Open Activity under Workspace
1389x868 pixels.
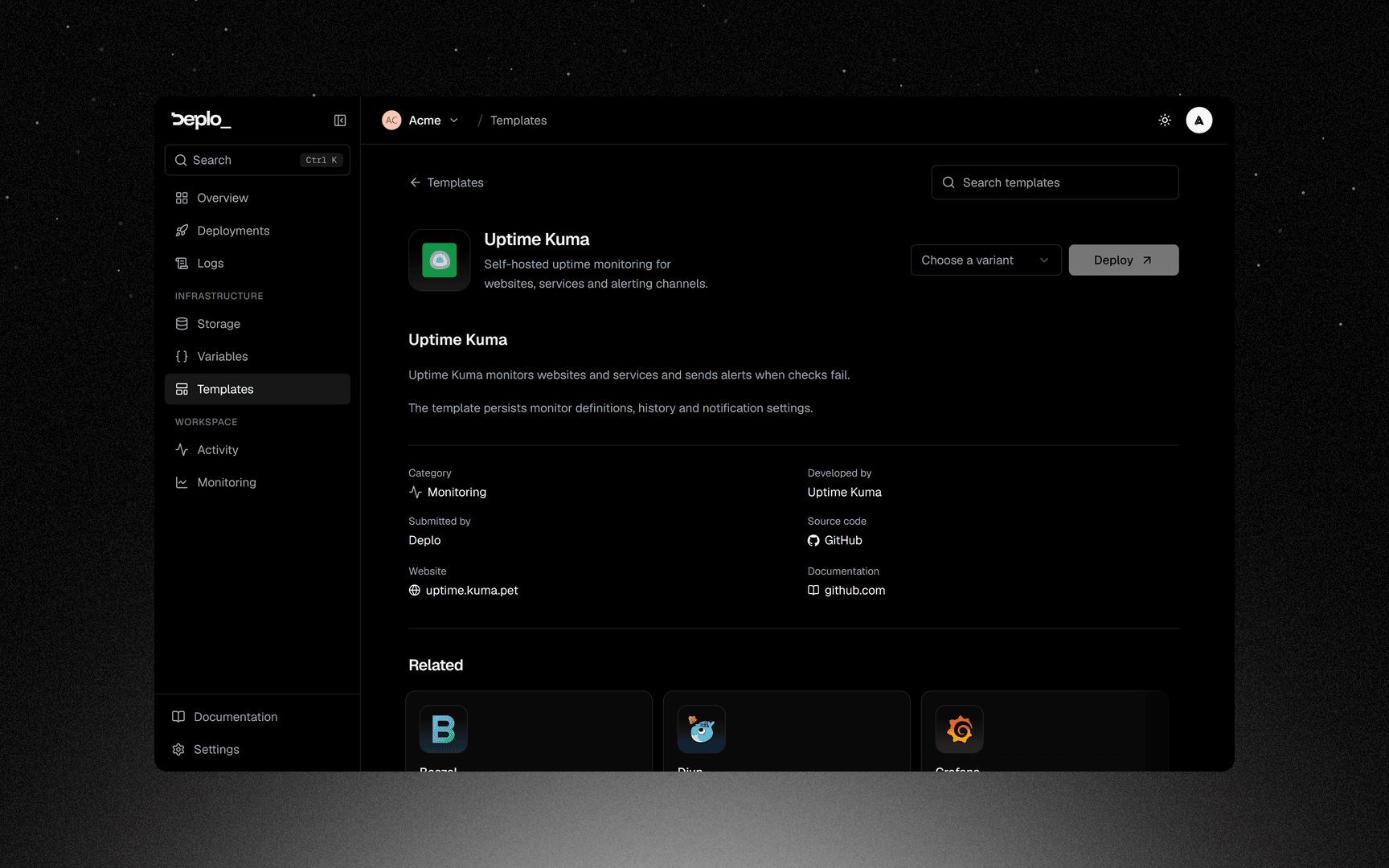click(257, 450)
